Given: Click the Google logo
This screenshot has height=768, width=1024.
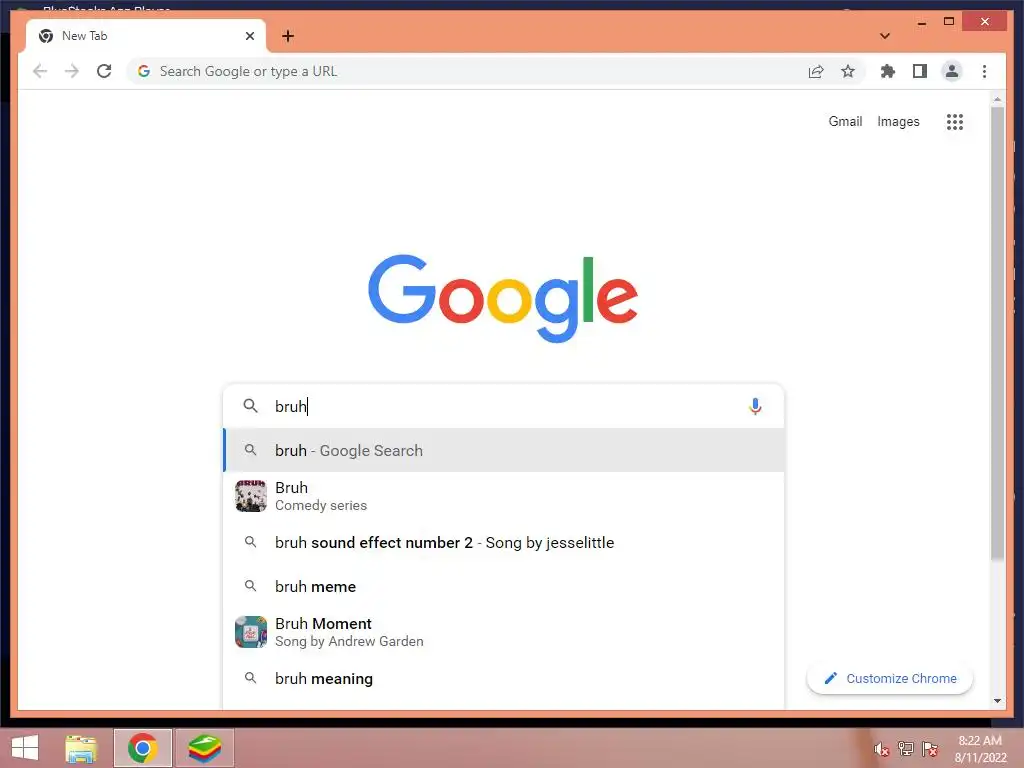Looking at the screenshot, I should tap(503, 298).
